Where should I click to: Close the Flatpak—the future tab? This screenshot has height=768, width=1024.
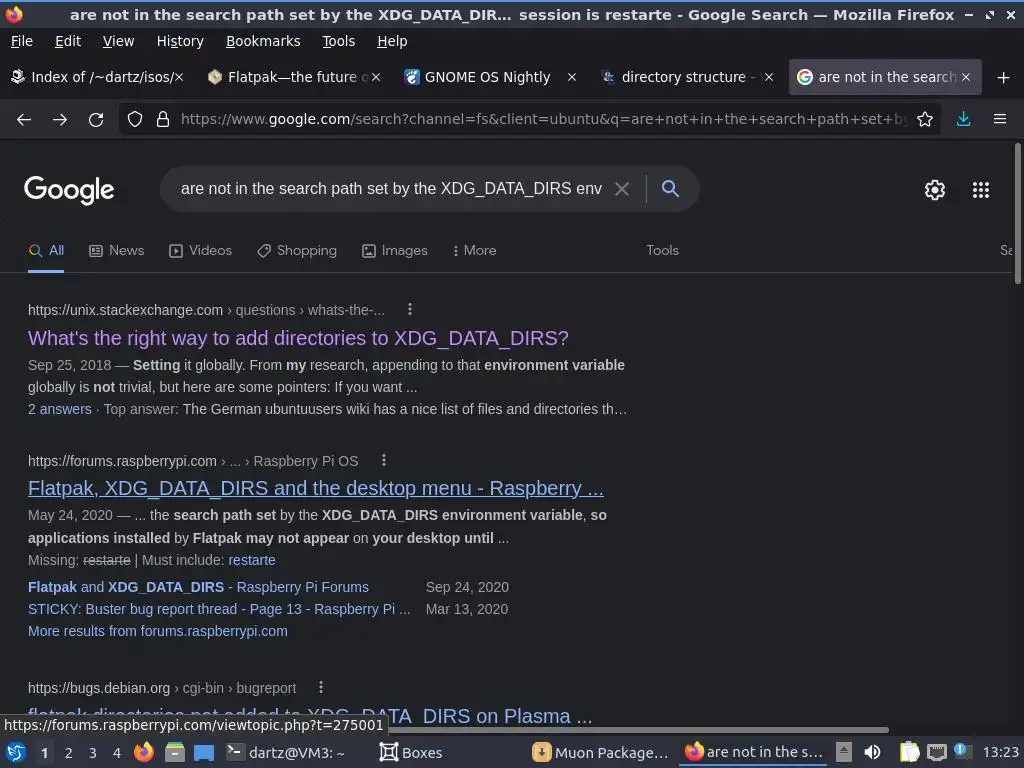[376, 78]
